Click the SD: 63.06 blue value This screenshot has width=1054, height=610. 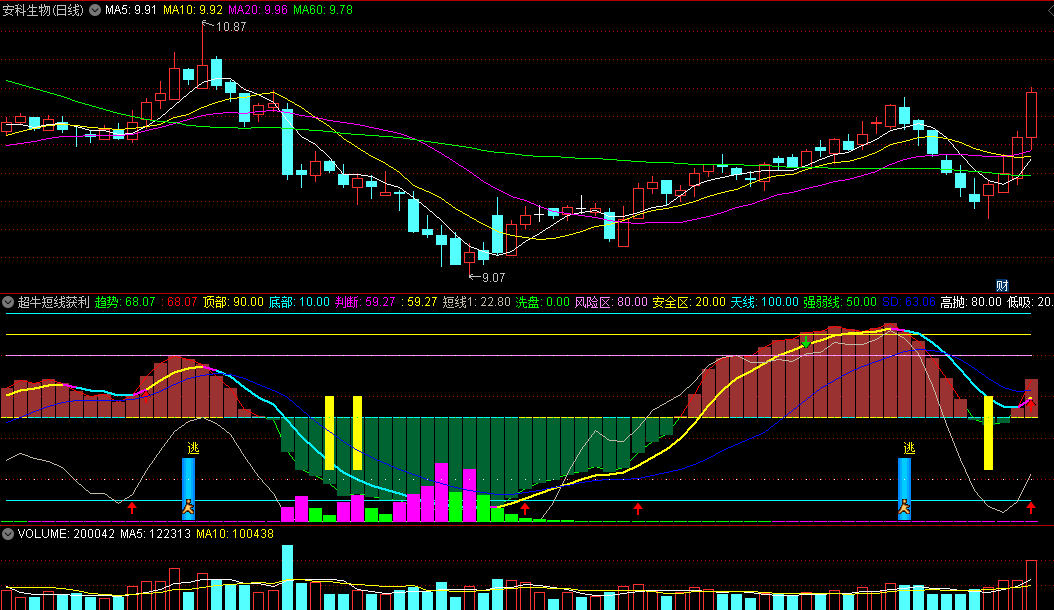(909, 302)
